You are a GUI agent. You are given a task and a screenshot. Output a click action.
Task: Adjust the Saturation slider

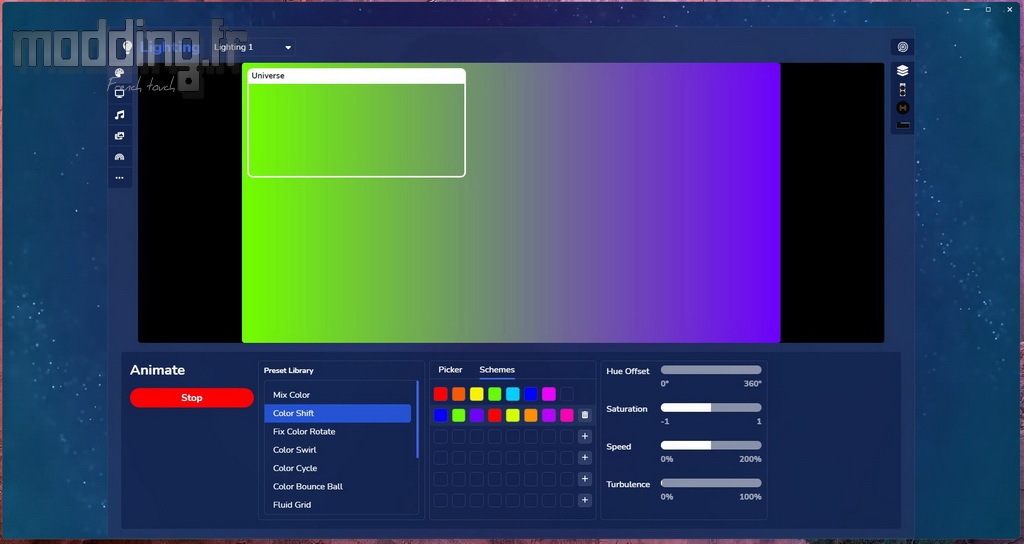tap(711, 408)
